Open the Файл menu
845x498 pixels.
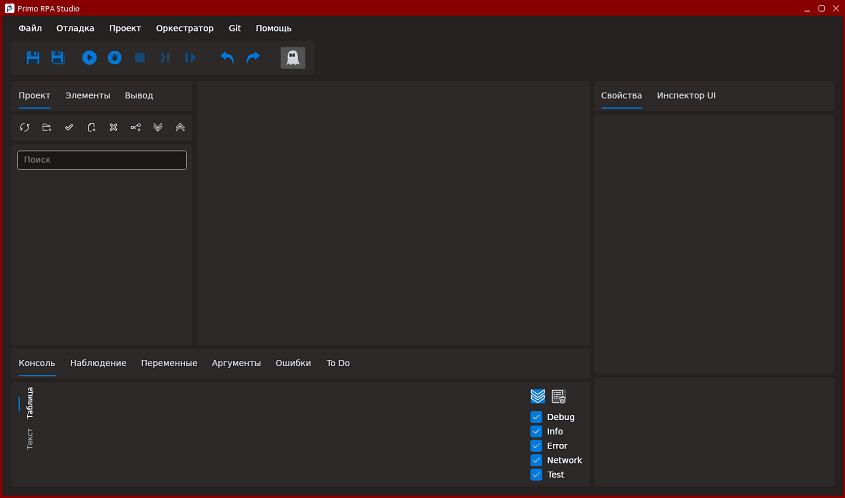[x=30, y=28]
